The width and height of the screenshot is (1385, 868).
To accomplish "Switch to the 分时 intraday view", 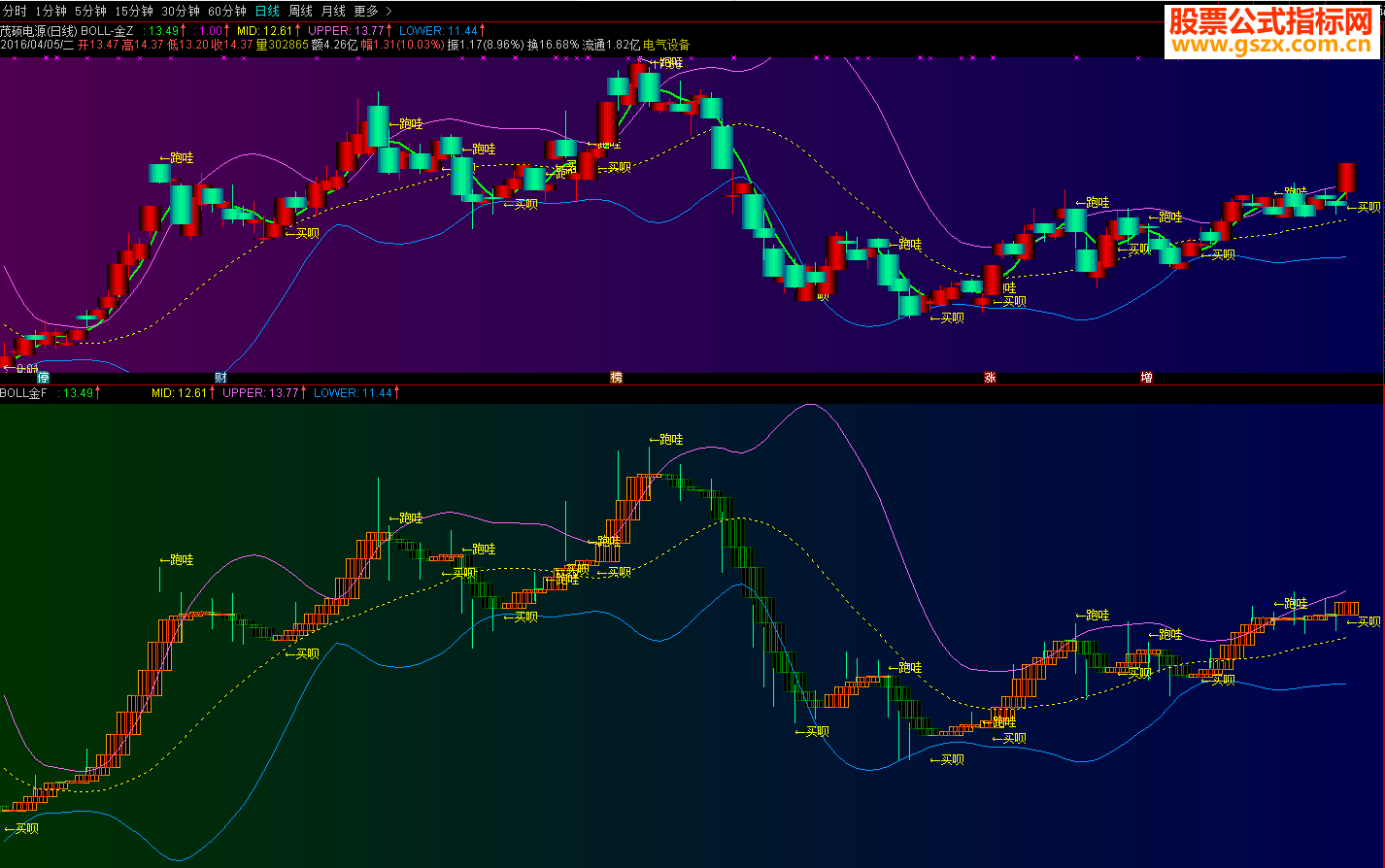I will click(16, 11).
